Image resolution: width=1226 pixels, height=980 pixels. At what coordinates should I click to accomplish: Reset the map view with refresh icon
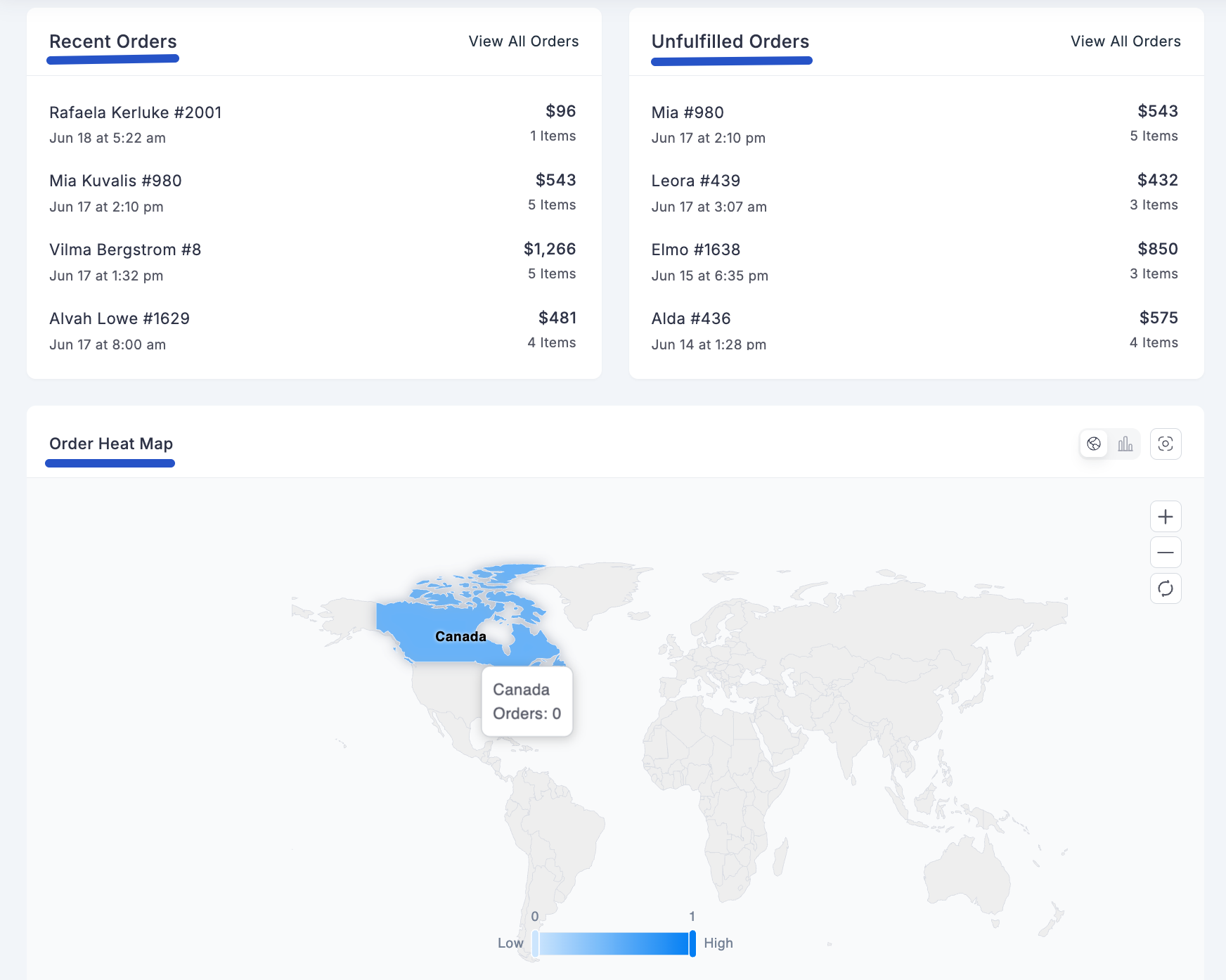(x=1166, y=588)
